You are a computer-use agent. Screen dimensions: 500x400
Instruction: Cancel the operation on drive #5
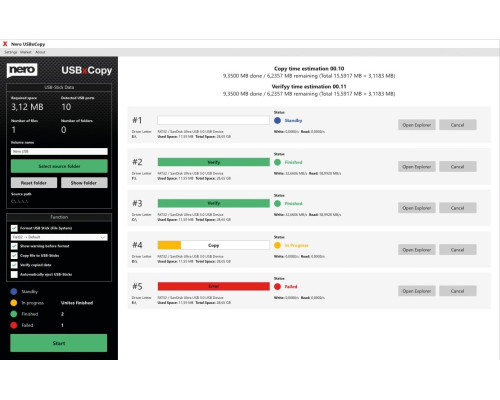pyautogui.click(x=457, y=291)
